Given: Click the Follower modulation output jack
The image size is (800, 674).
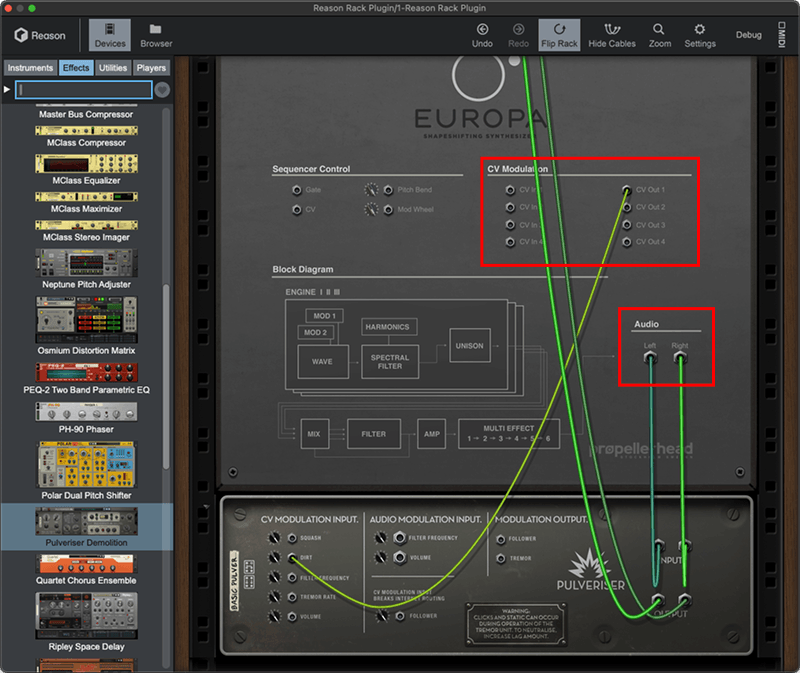Looking at the screenshot, I should pos(501,539).
